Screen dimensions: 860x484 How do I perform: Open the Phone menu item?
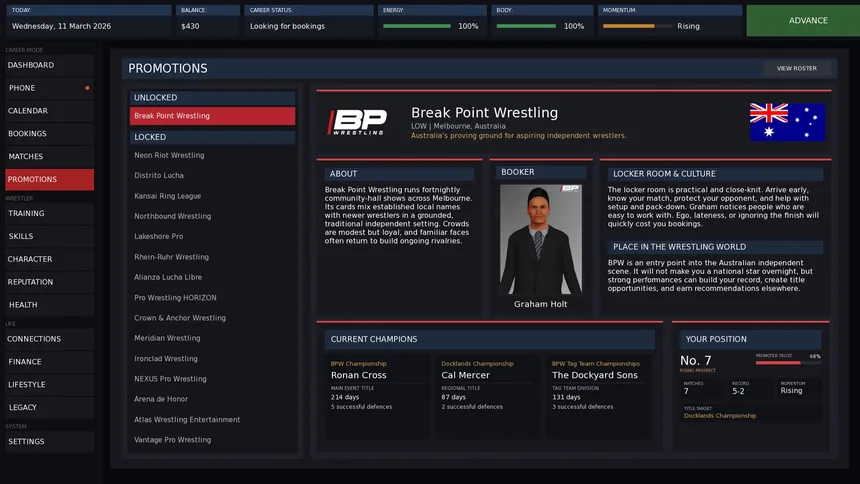point(49,88)
